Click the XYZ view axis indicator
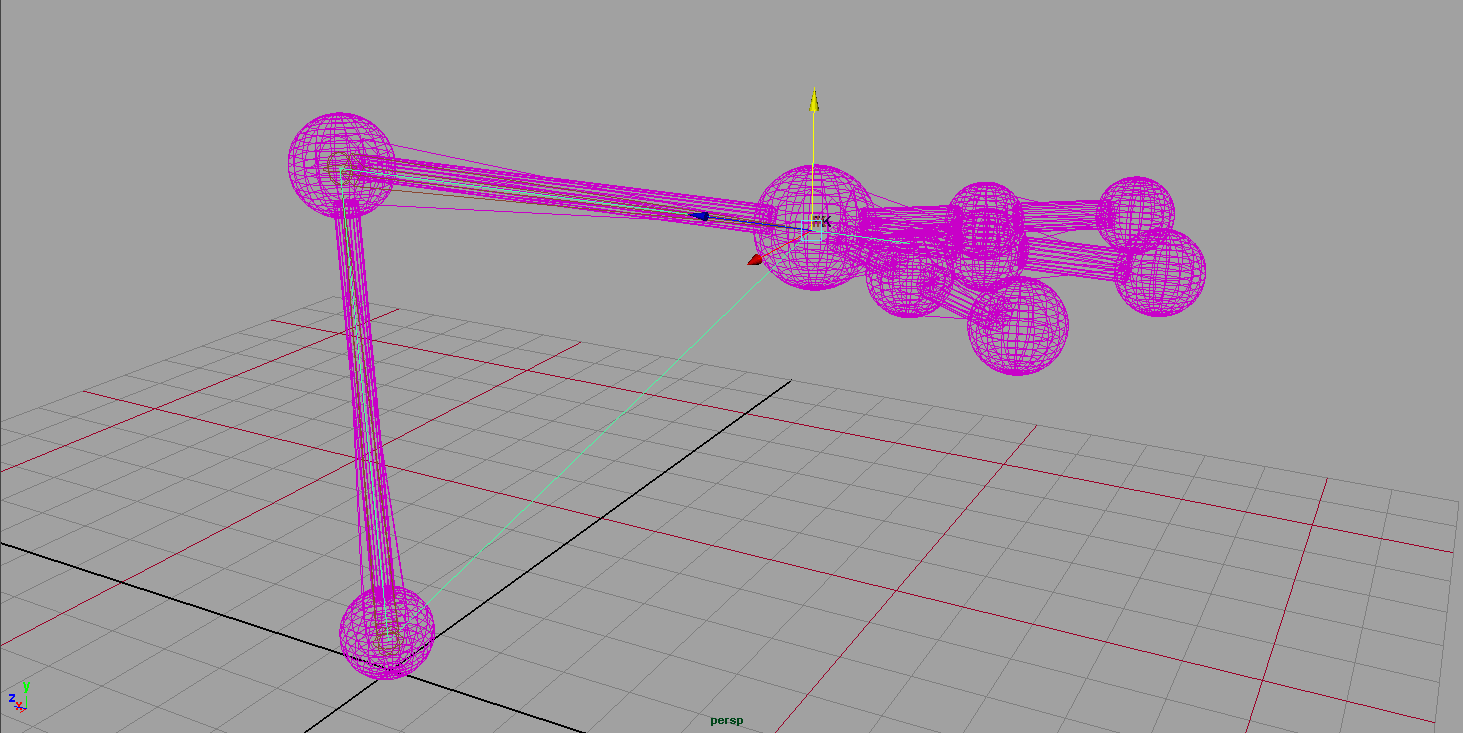The height and width of the screenshot is (733, 1463). 18,696
